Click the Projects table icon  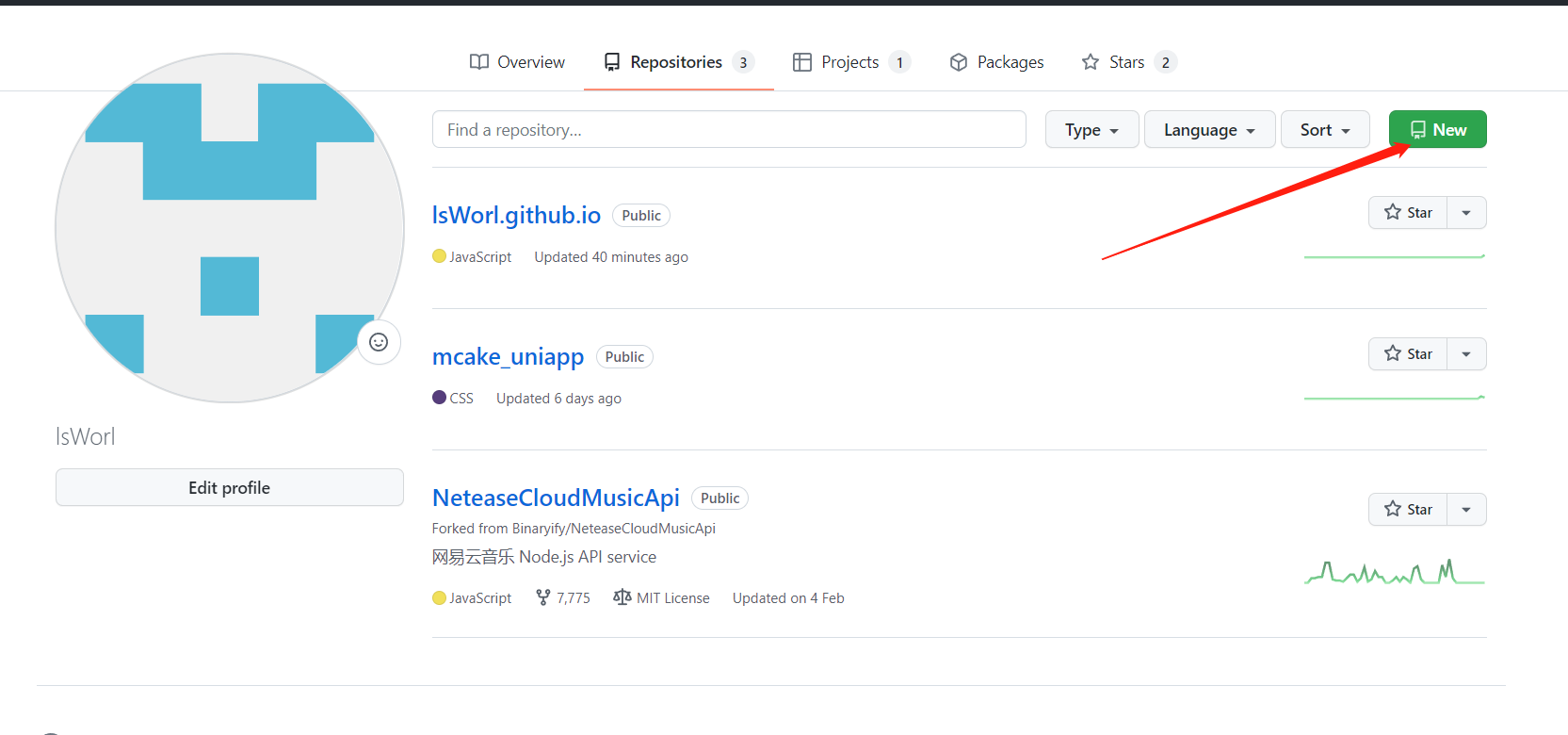802,62
